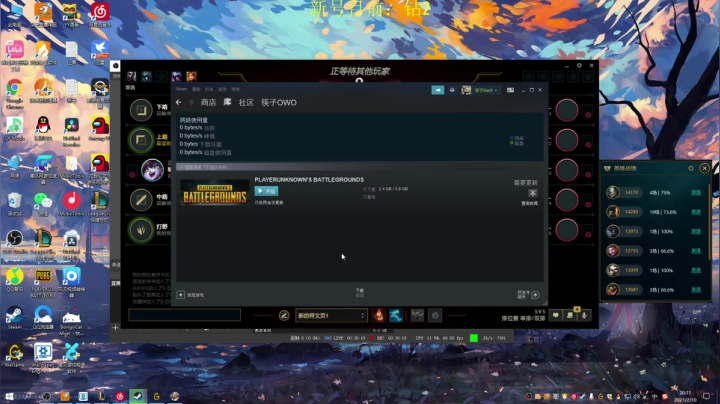Select the blue summoner spell icon
720x404 pixels.
(396, 315)
